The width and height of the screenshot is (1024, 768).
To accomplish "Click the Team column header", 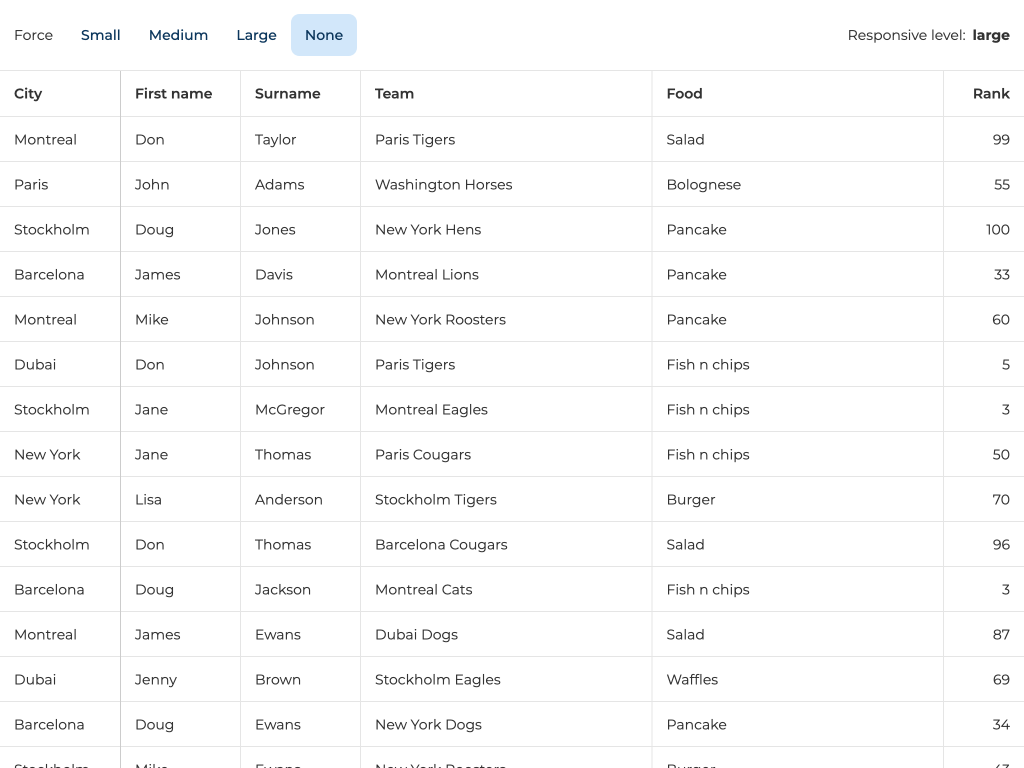I will [394, 94].
